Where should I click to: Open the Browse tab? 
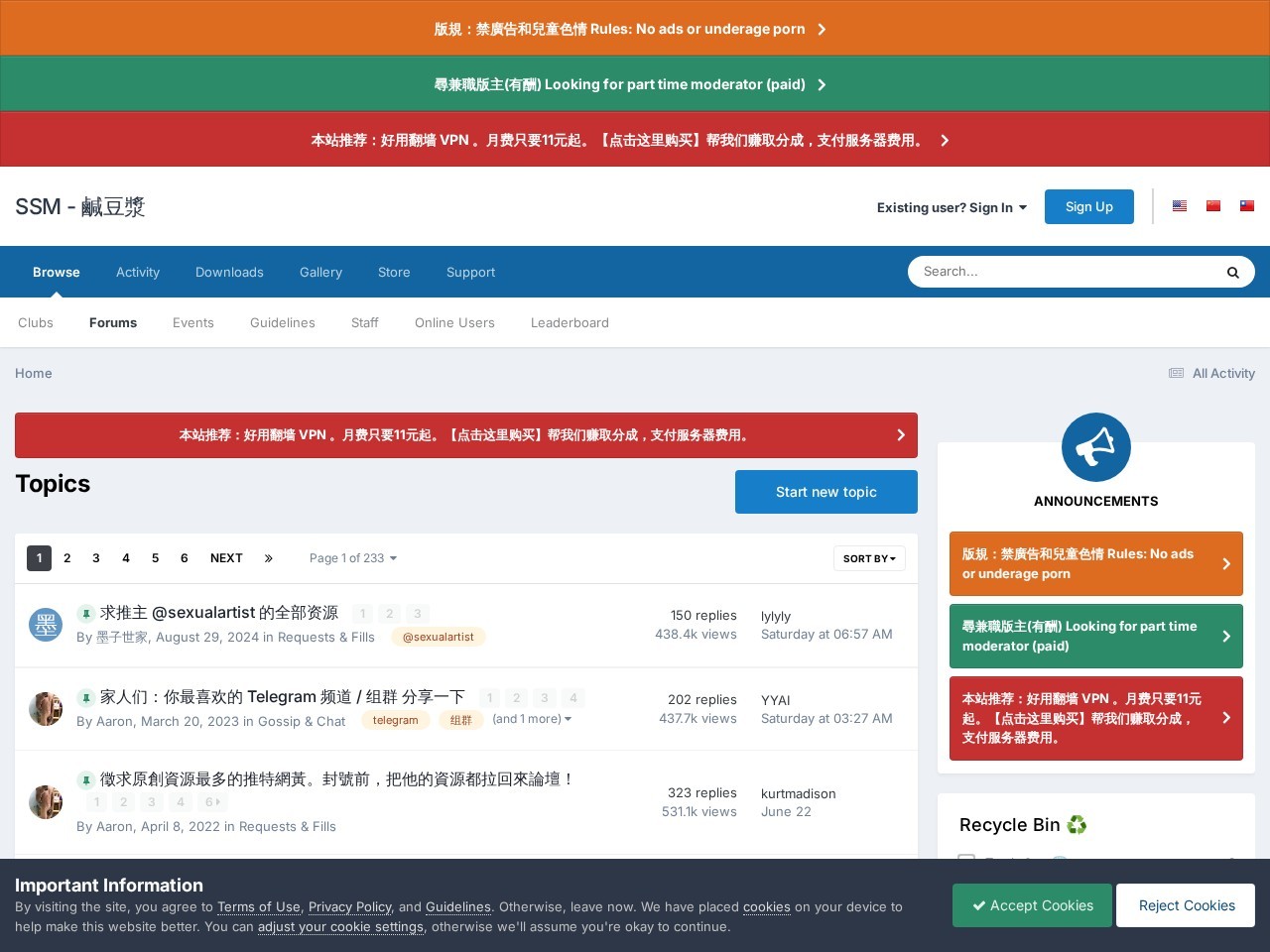pyautogui.click(x=57, y=272)
